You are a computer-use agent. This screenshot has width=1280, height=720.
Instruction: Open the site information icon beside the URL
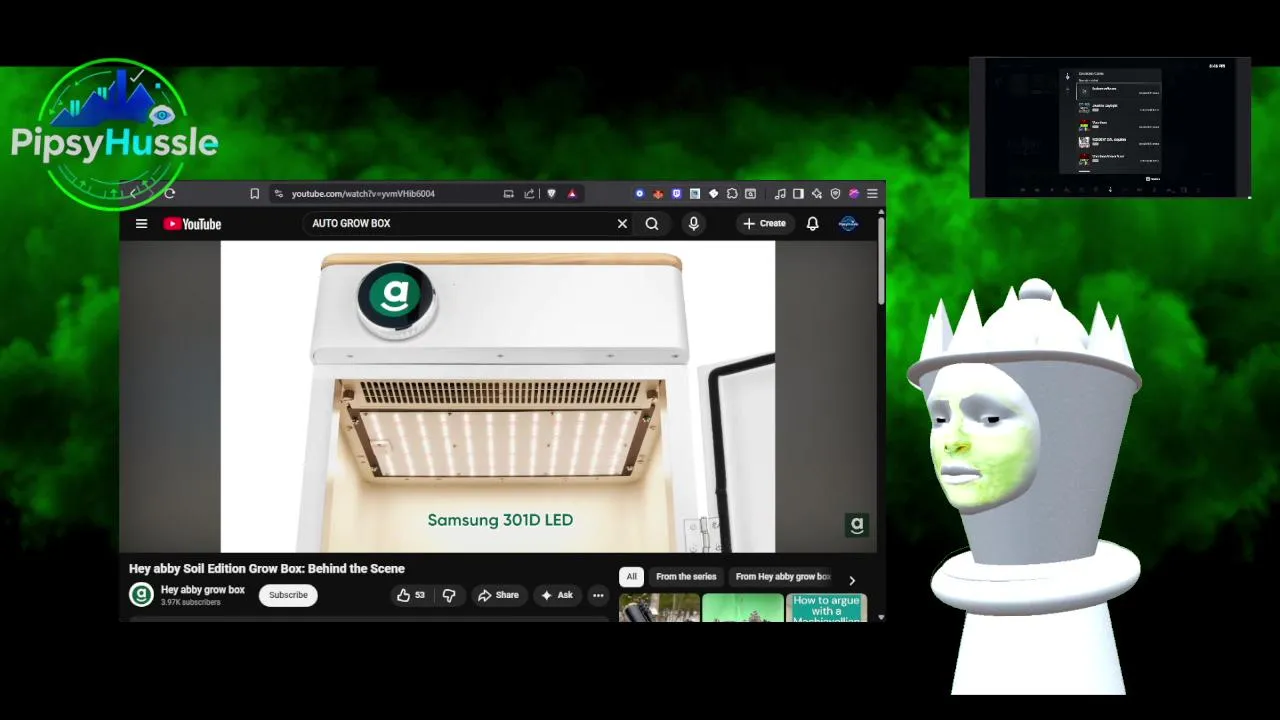(x=278, y=194)
